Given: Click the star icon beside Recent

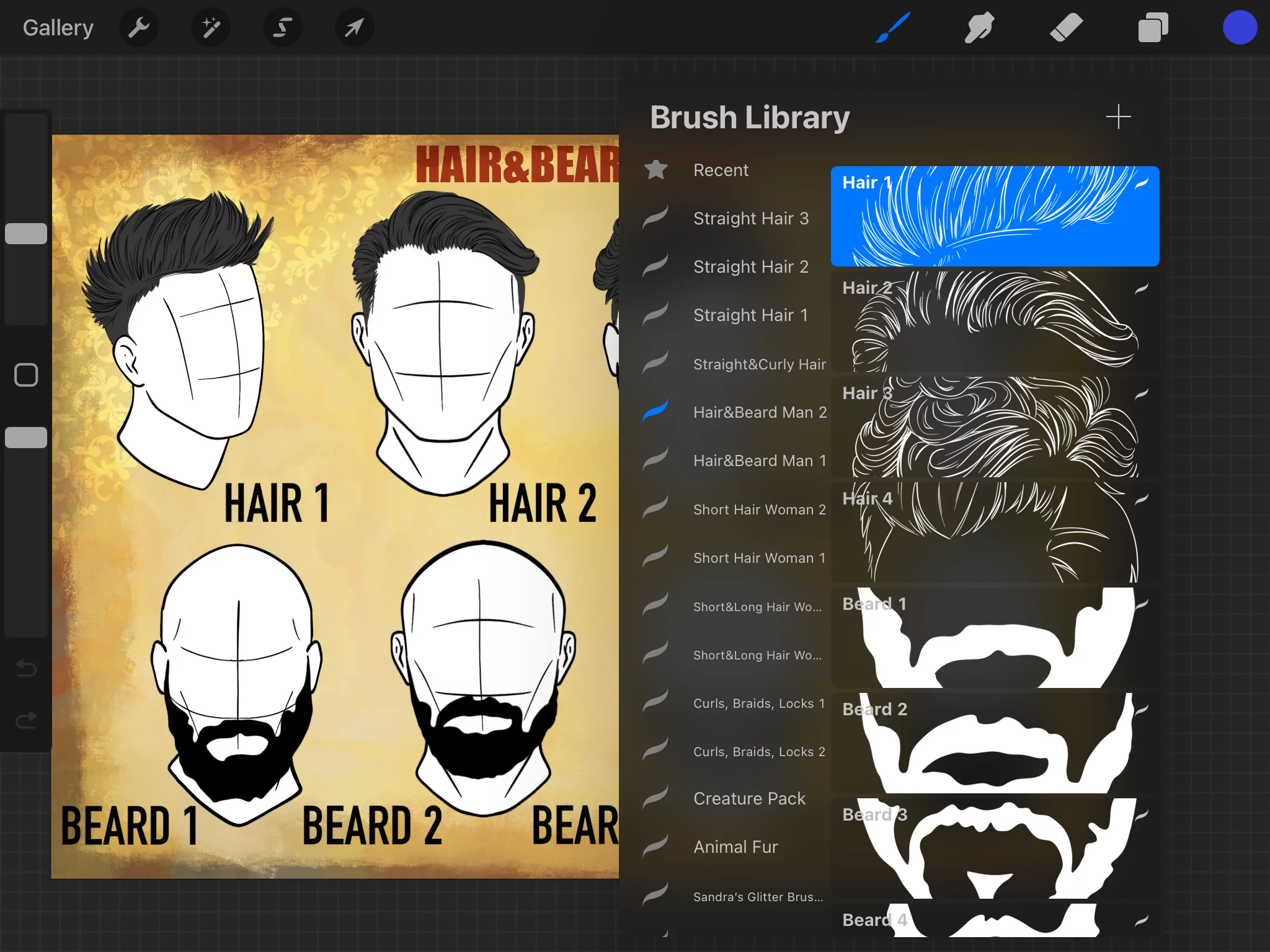Looking at the screenshot, I should (655, 169).
